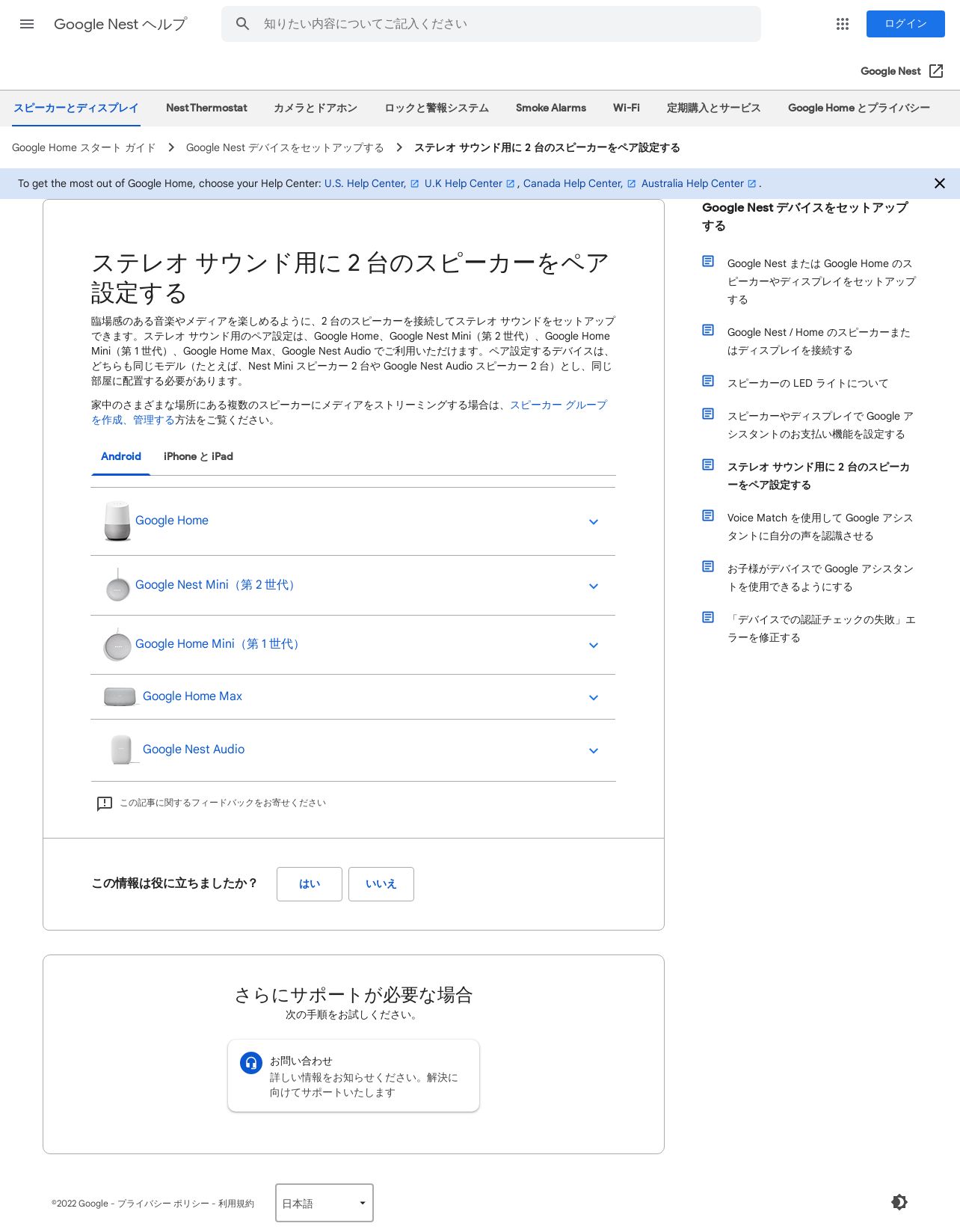
Task: Go to Google Nest デバイスをセットアップする breadcrumb
Action: [285, 147]
